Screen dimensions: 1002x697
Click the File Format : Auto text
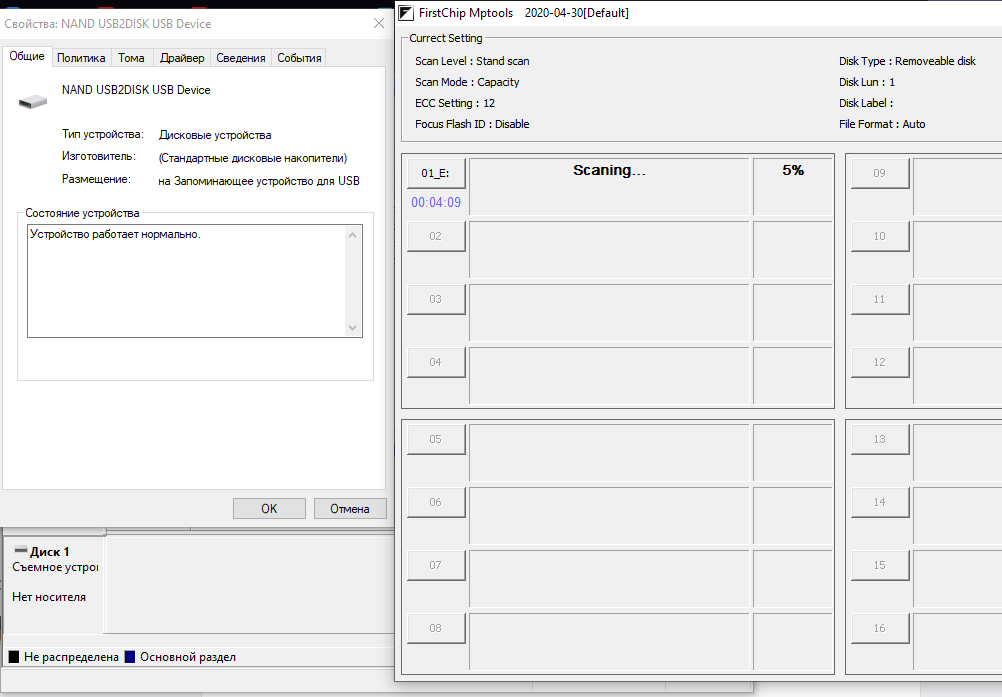(882, 125)
